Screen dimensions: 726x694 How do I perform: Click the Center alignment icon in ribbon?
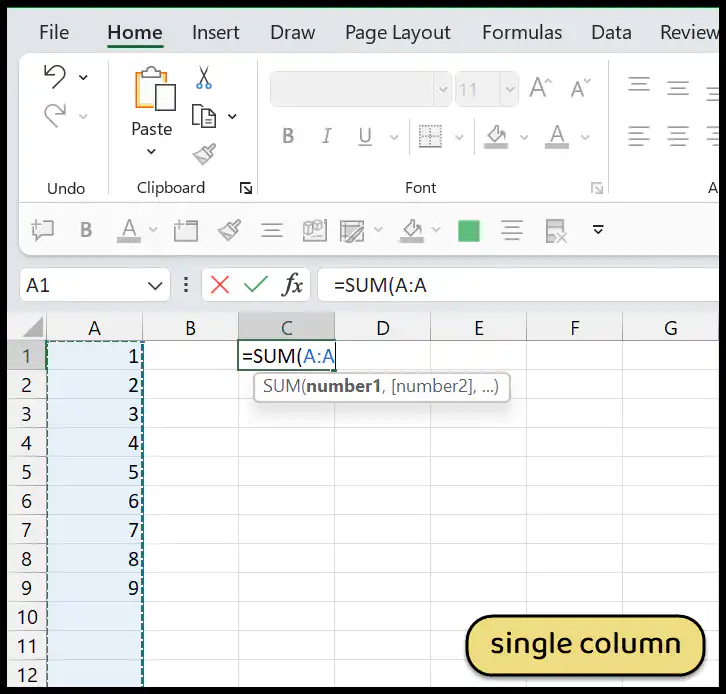678,136
